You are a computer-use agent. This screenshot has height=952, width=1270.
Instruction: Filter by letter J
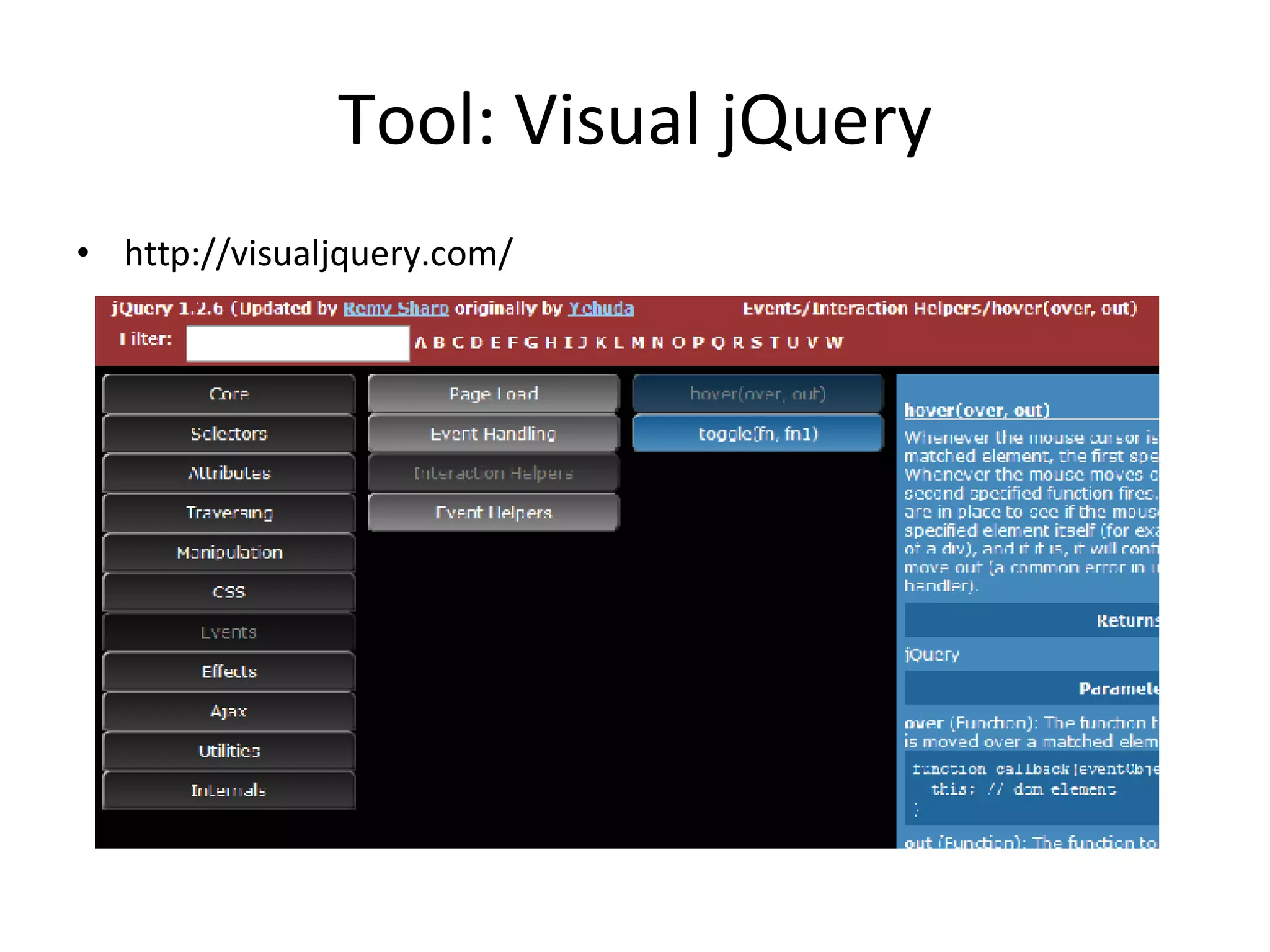click(x=582, y=343)
